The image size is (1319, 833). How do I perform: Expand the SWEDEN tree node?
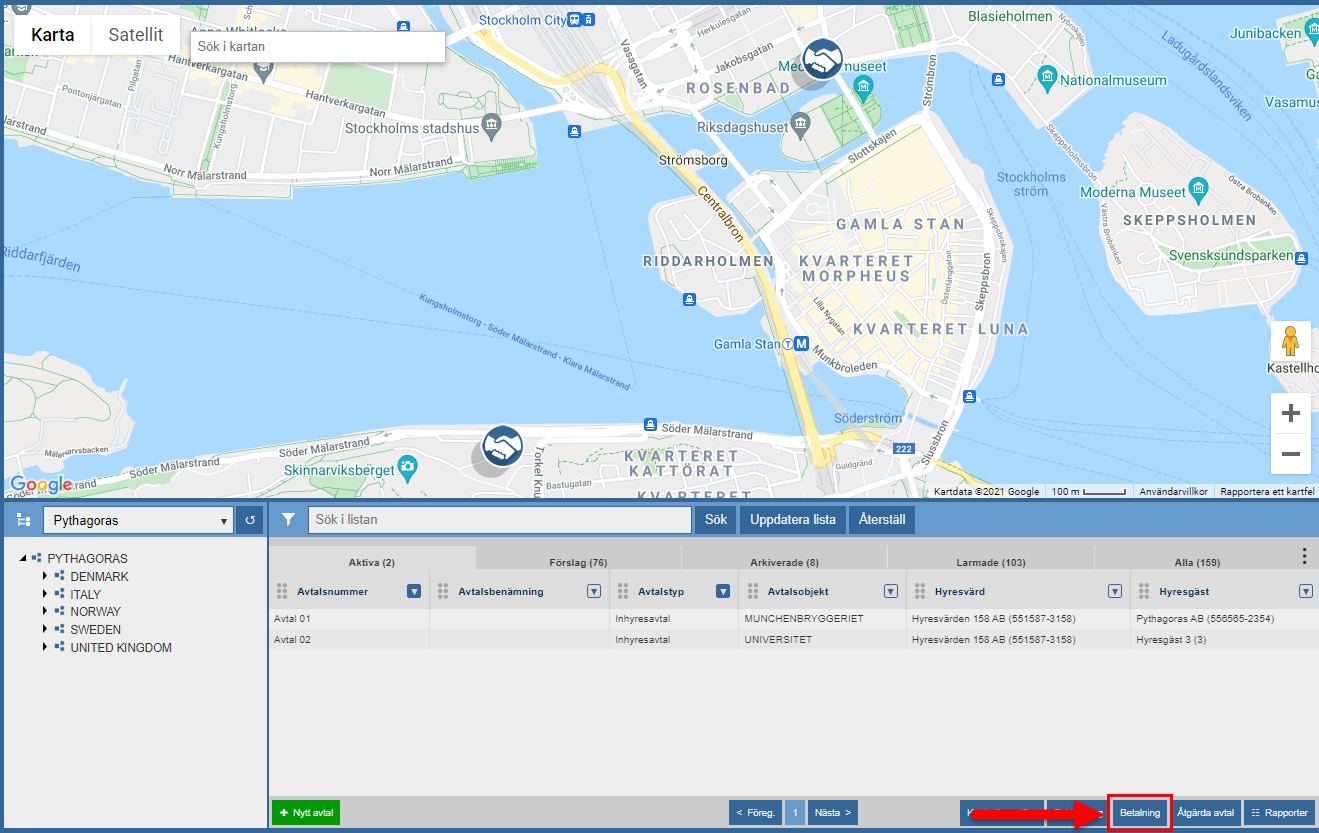[45, 630]
